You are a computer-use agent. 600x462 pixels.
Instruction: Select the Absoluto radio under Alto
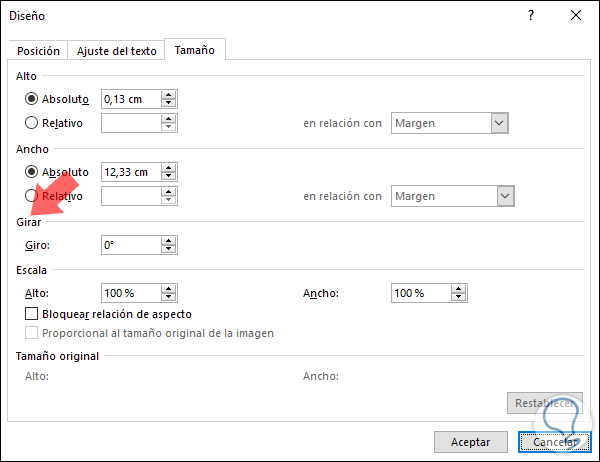click(x=32, y=99)
